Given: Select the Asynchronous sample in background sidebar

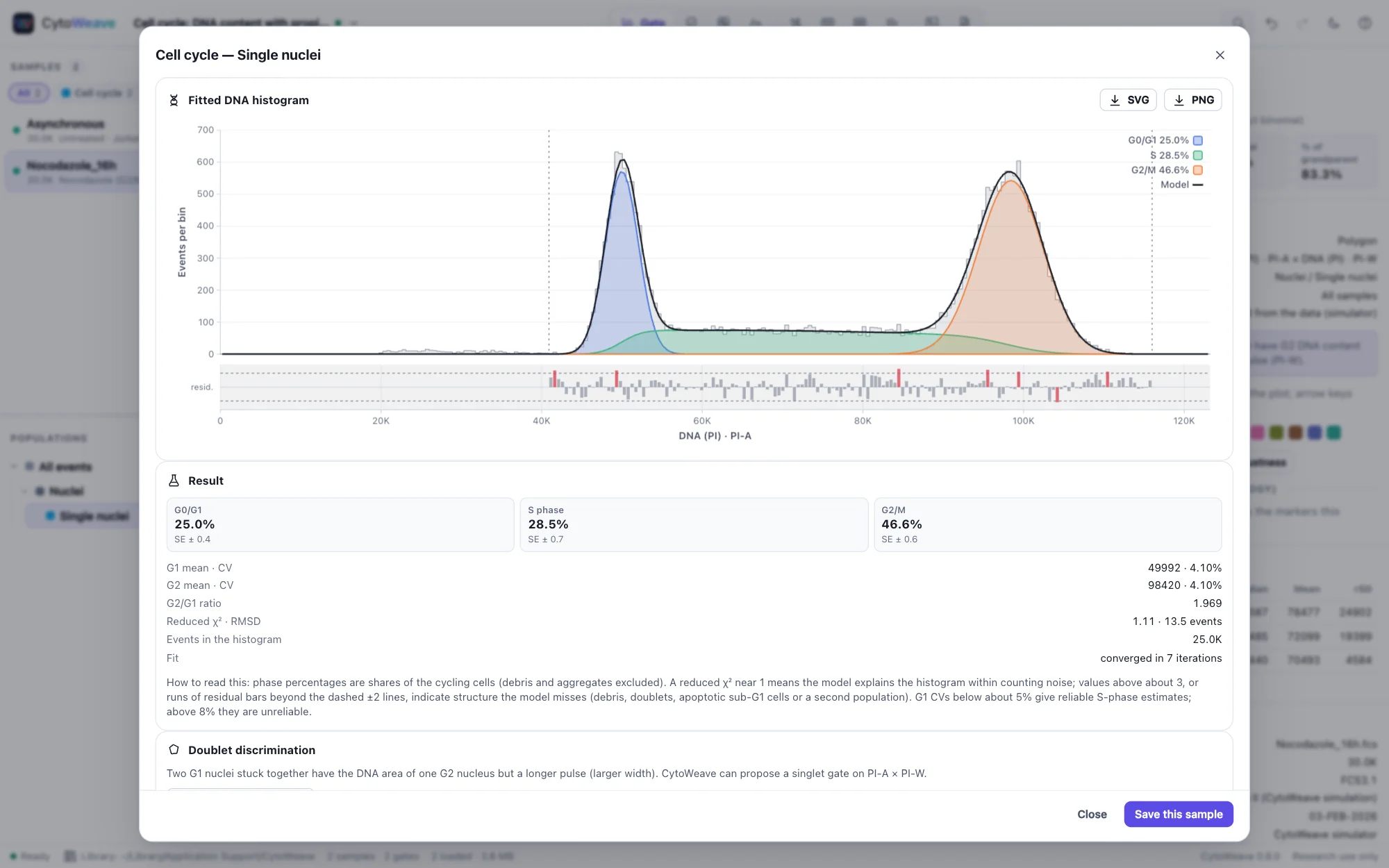Looking at the screenshot, I should (x=72, y=131).
